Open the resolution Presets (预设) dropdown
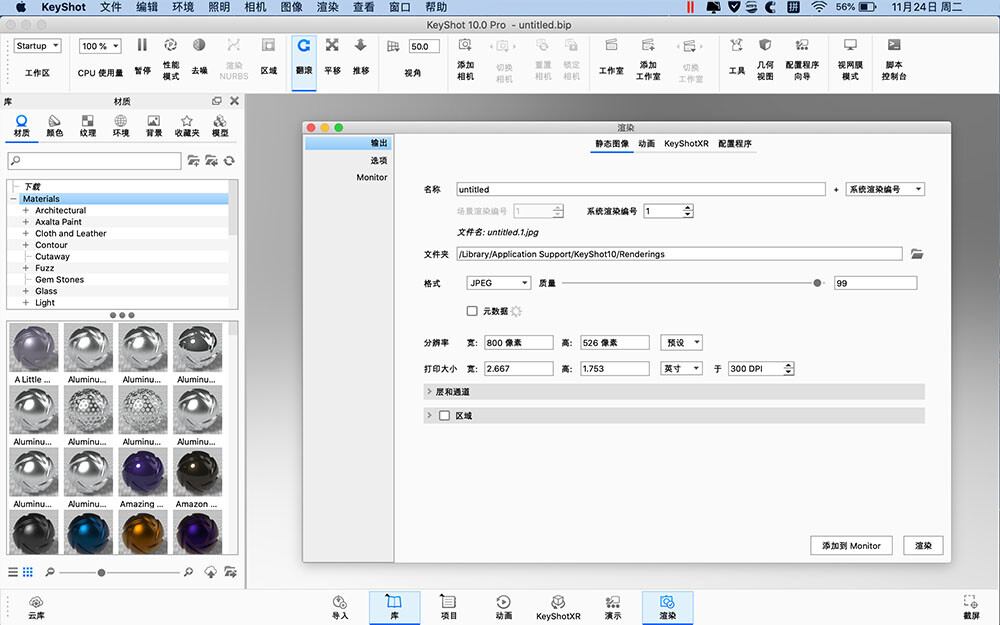The height and width of the screenshot is (625, 1000). pyautogui.click(x=681, y=342)
